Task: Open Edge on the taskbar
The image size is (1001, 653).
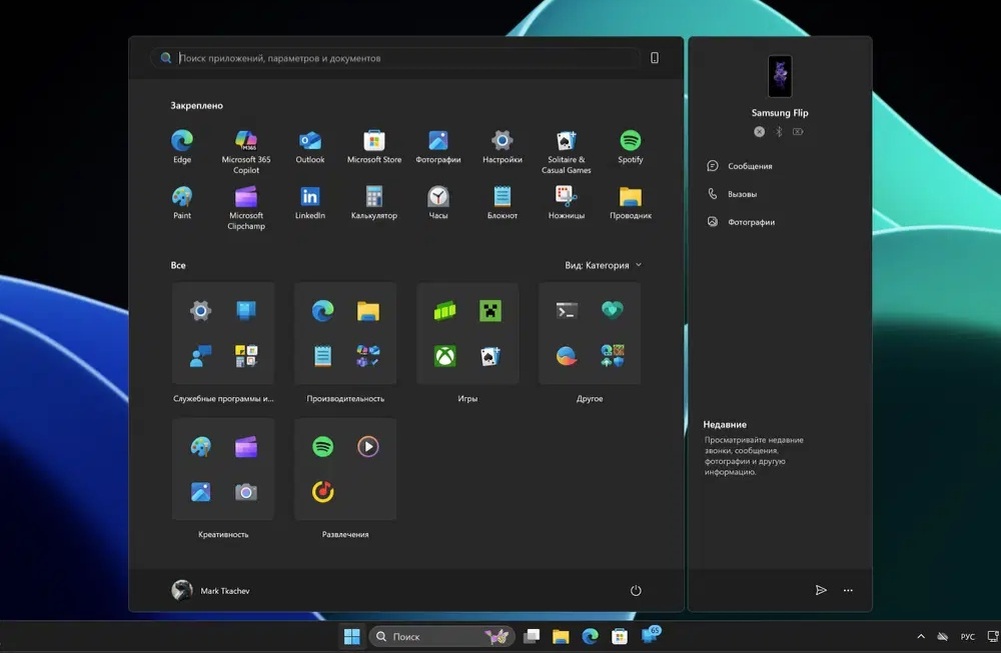Action: pyautogui.click(x=590, y=636)
